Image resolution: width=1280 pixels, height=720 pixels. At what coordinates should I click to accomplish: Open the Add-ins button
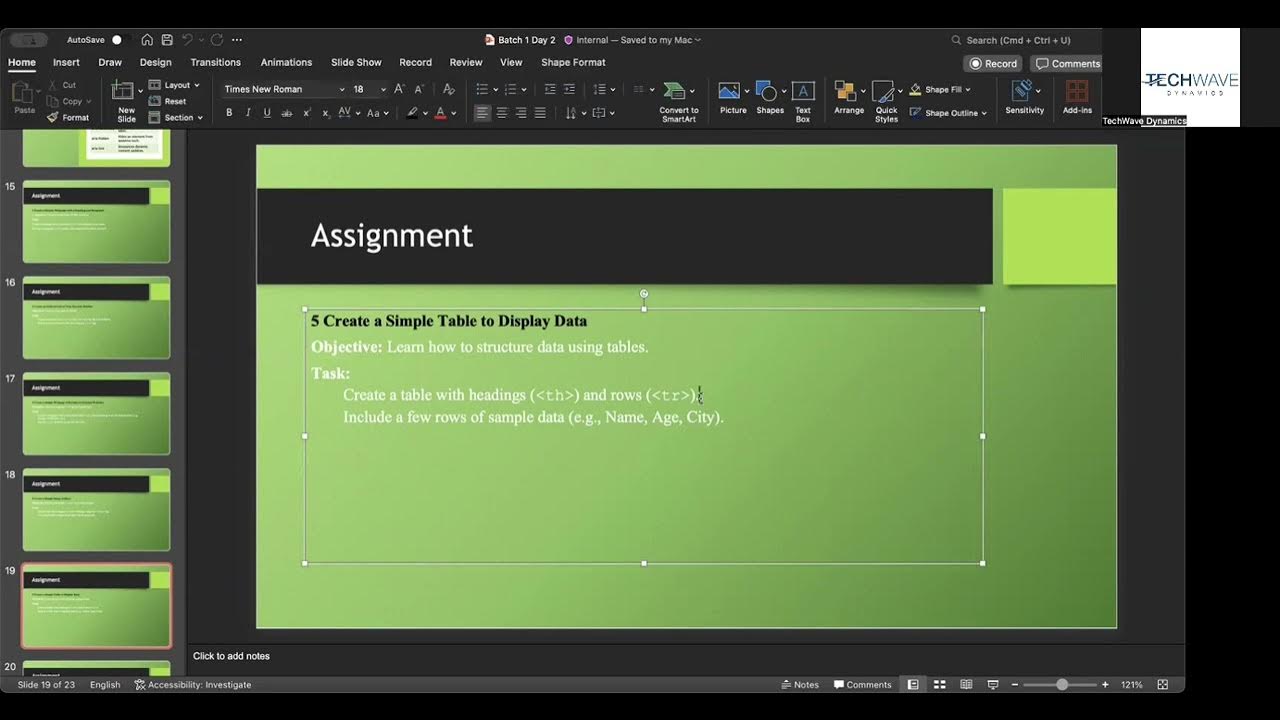coord(1077,97)
